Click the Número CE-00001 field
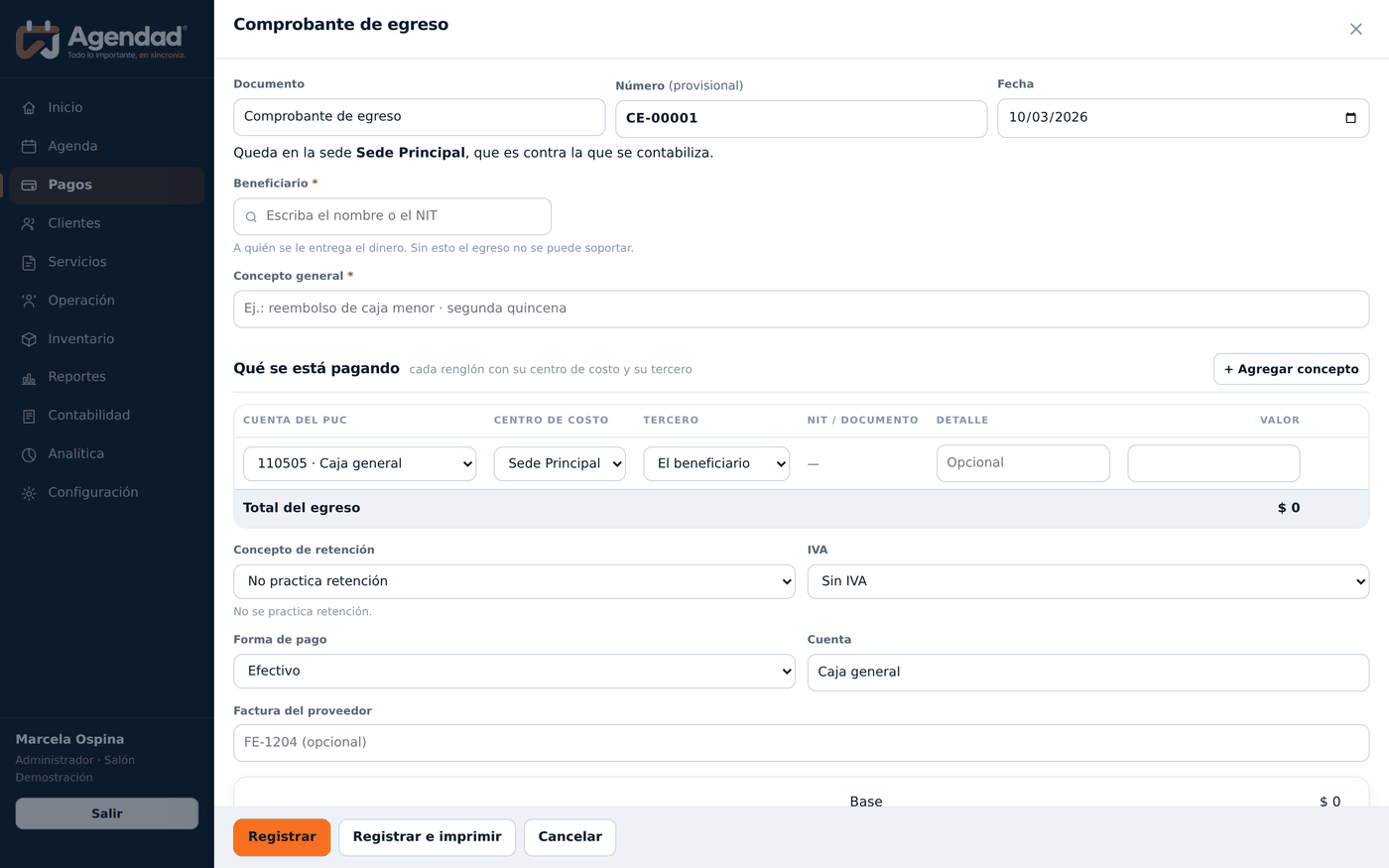Image resolution: width=1389 pixels, height=868 pixels. coord(801,119)
